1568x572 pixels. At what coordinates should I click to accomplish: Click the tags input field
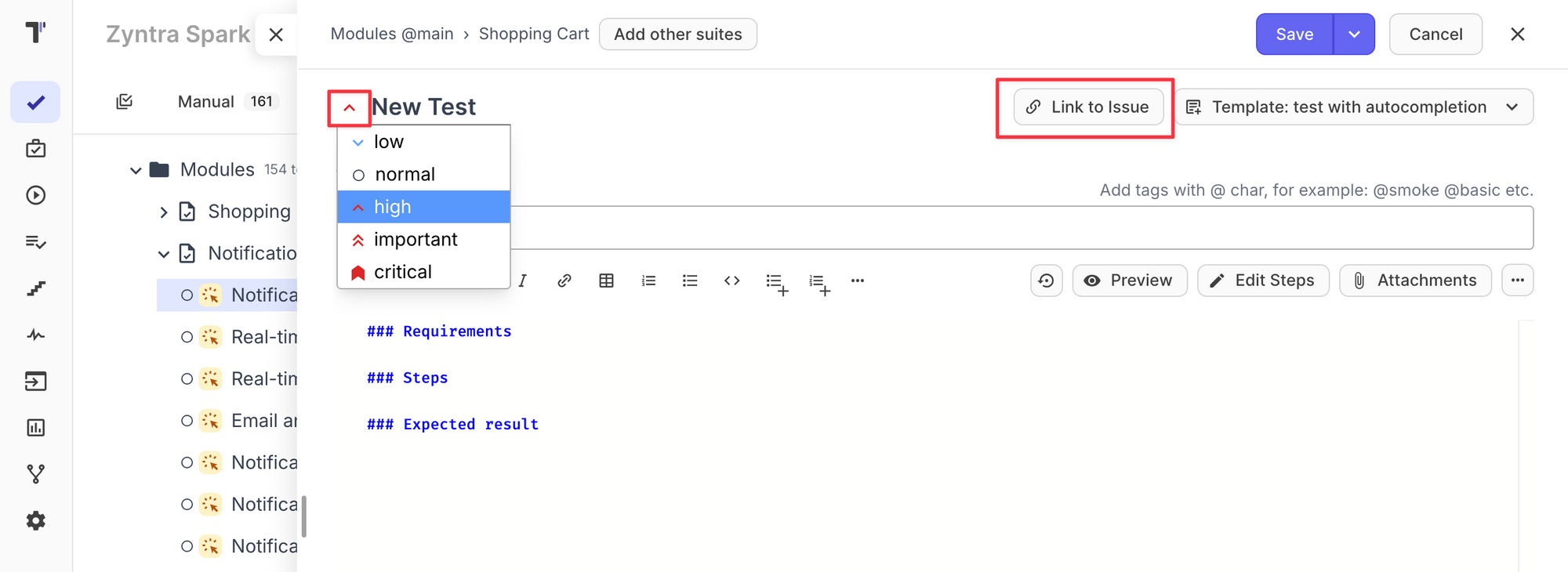click(1019, 228)
